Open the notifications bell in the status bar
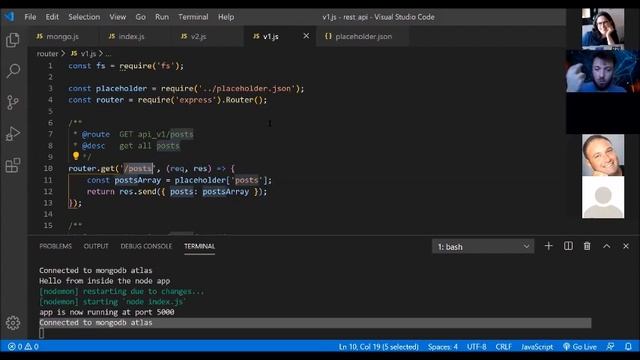This screenshot has height=360, width=640. coord(628,347)
